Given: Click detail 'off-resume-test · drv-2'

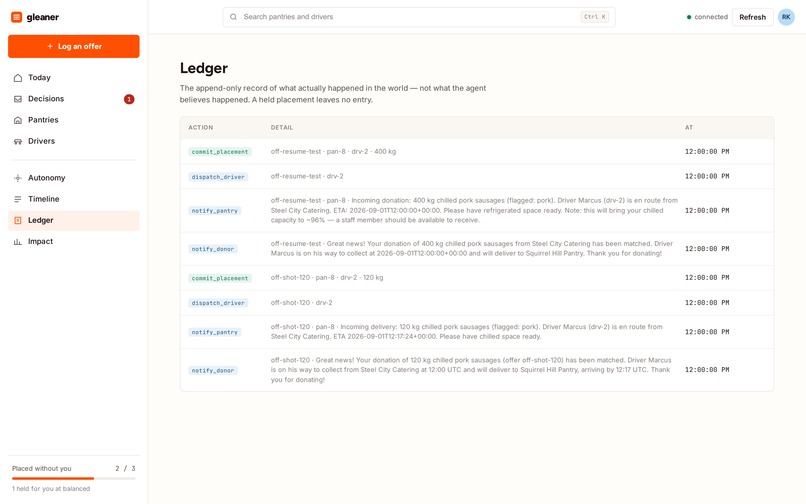Looking at the screenshot, I should pyautogui.click(x=307, y=176).
